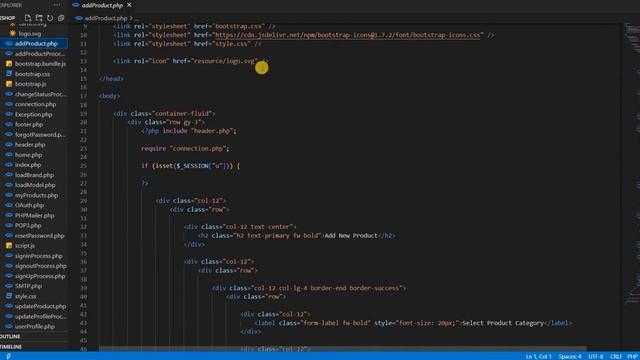Viewport: 640px width, 360px height.
Task: Collapse all folders in Explorer
Action: 61,18
